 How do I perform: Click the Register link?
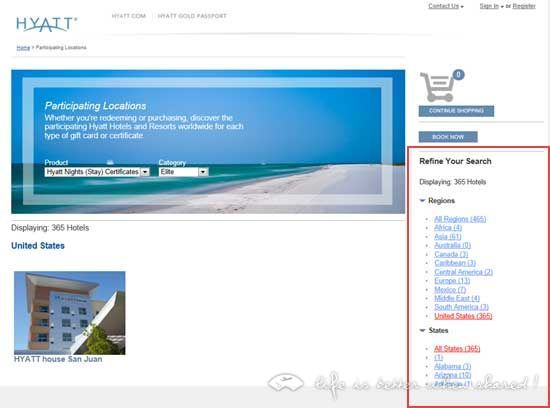coord(524,6)
